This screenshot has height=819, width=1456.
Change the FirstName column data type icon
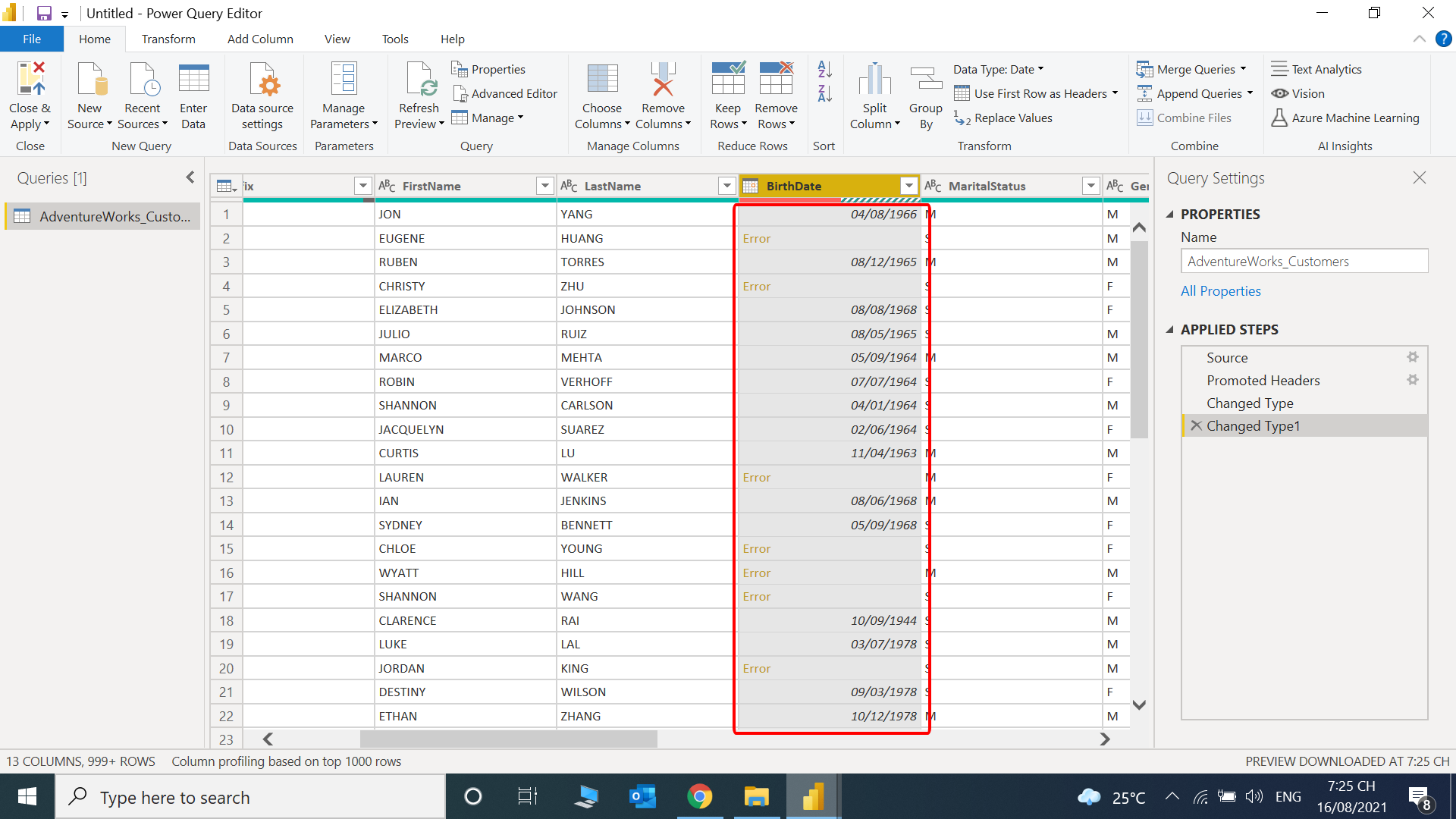coord(387,186)
